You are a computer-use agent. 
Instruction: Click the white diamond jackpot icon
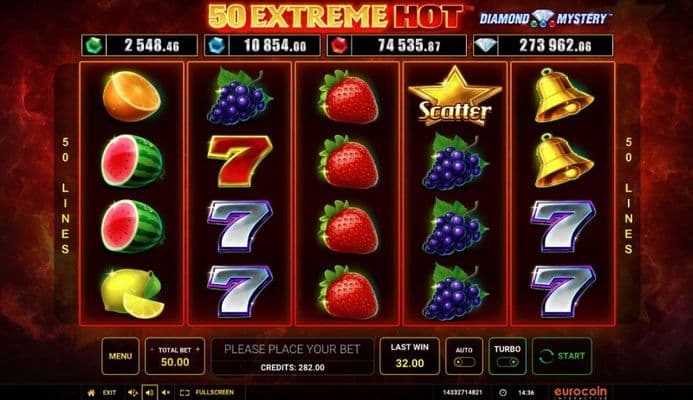point(486,45)
